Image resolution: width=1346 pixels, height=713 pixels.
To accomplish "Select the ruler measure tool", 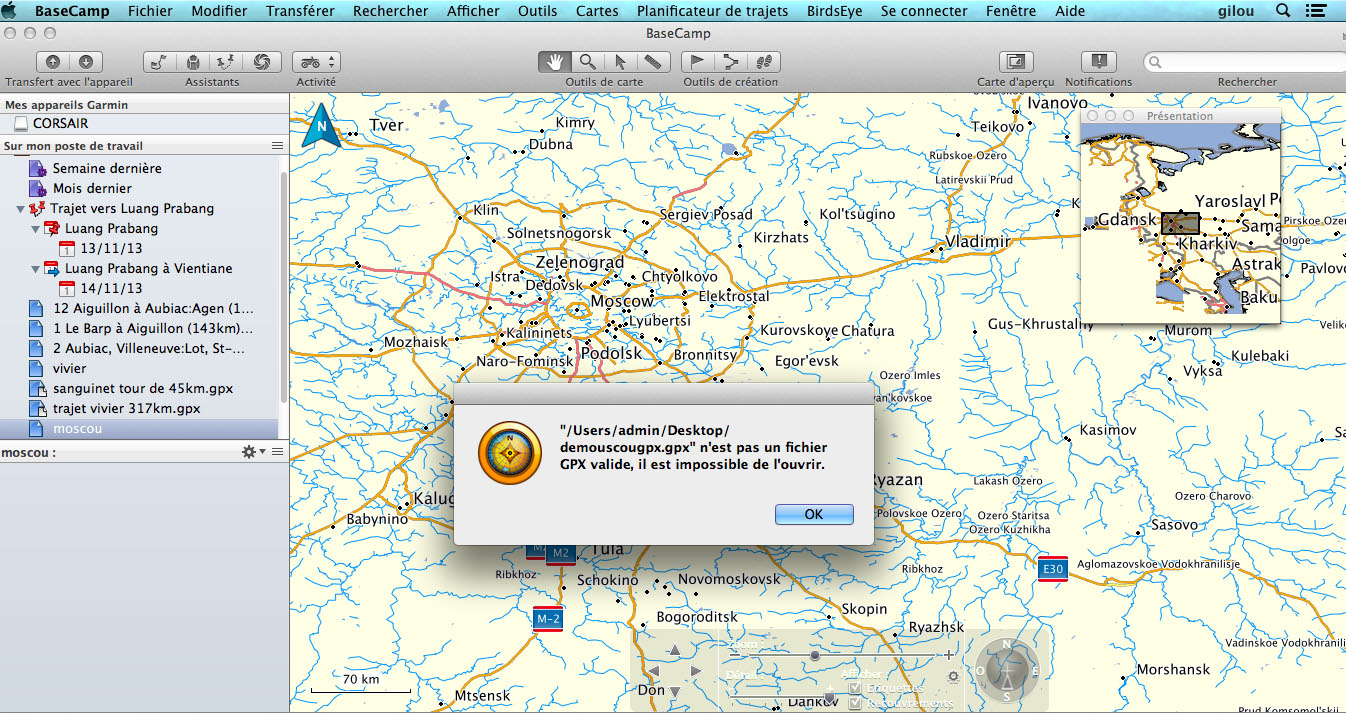I will (x=652, y=62).
